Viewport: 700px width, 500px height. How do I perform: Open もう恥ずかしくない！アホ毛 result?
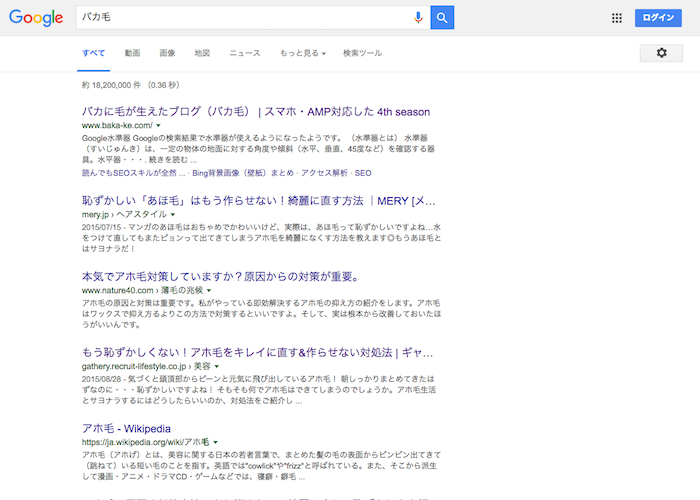[258, 353]
